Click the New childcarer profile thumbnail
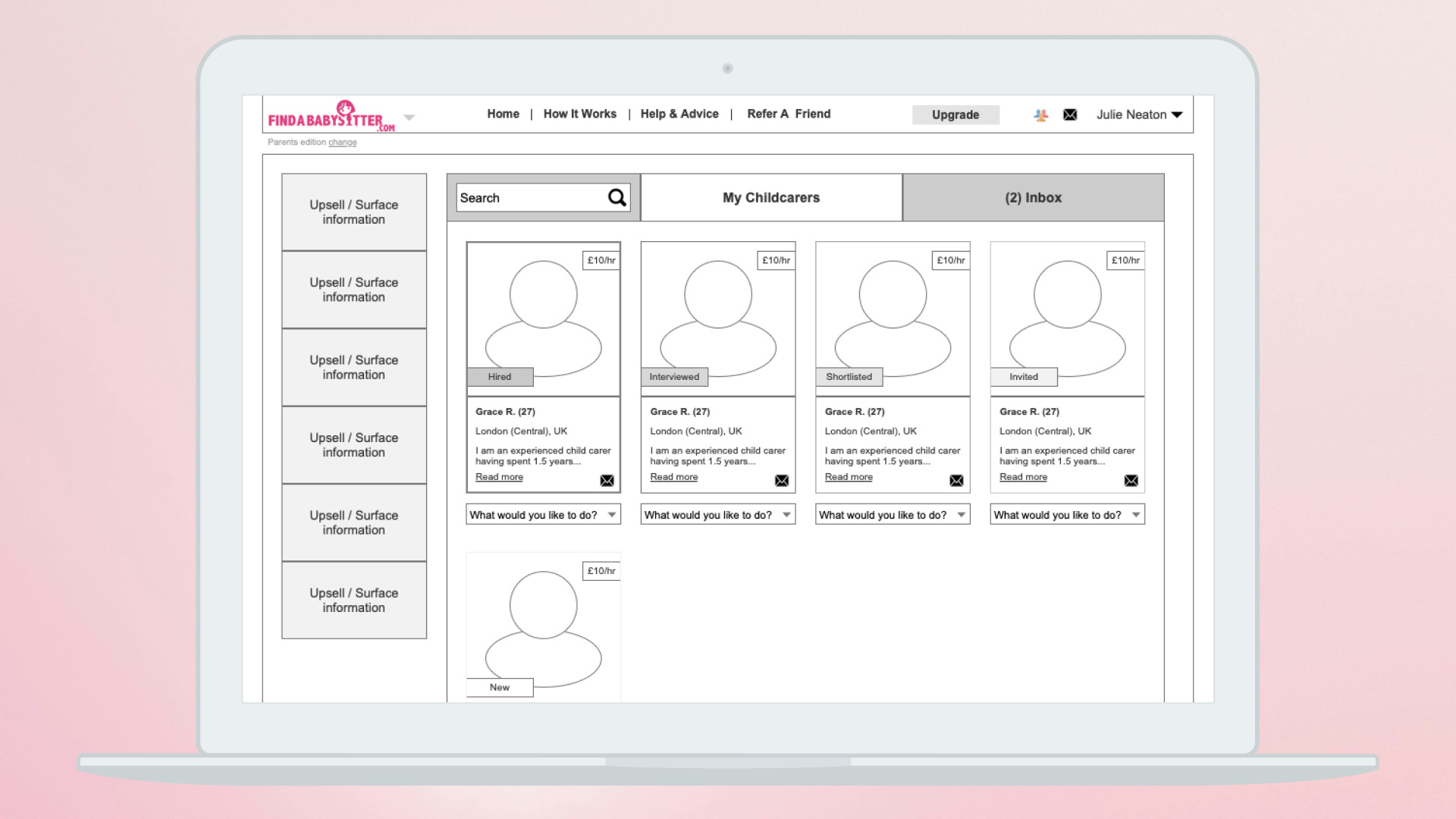 [x=543, y=626]
